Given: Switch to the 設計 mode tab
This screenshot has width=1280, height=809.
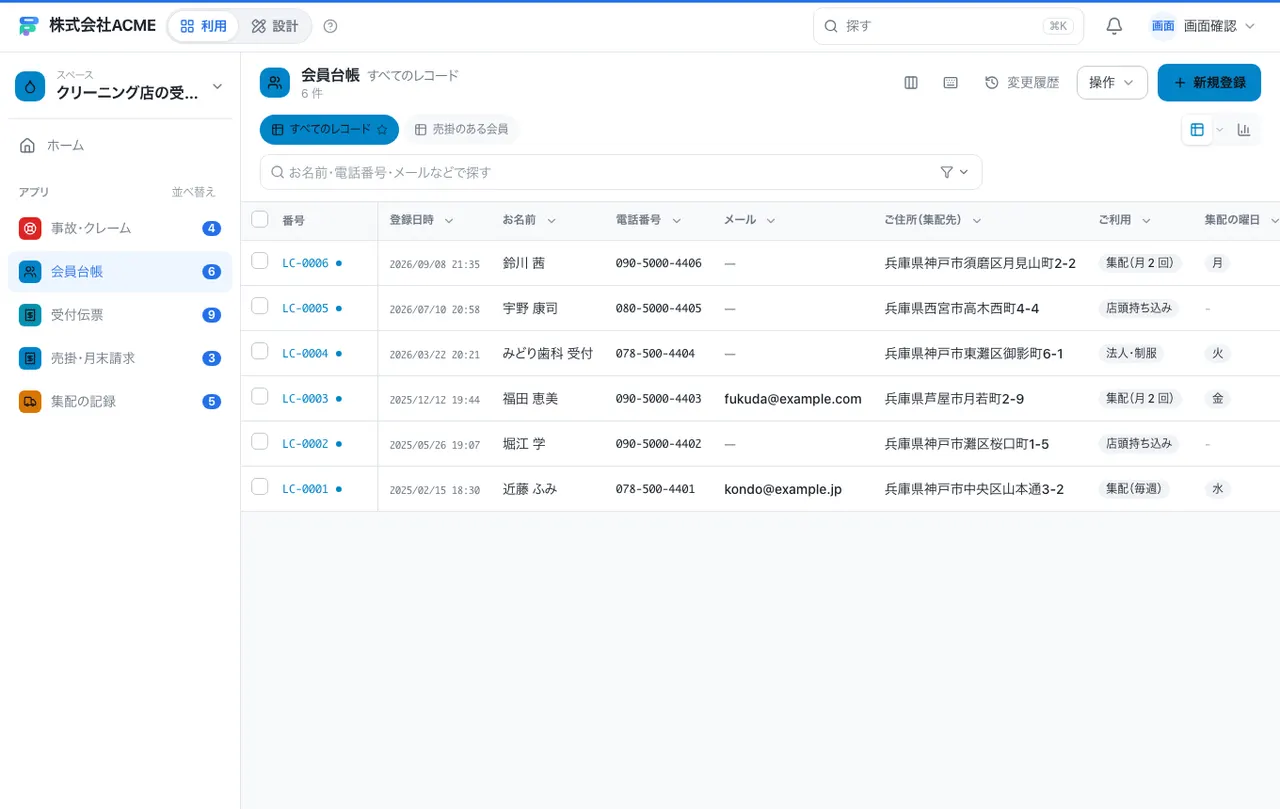Looking at the screenshot, I should click(275, 26).
